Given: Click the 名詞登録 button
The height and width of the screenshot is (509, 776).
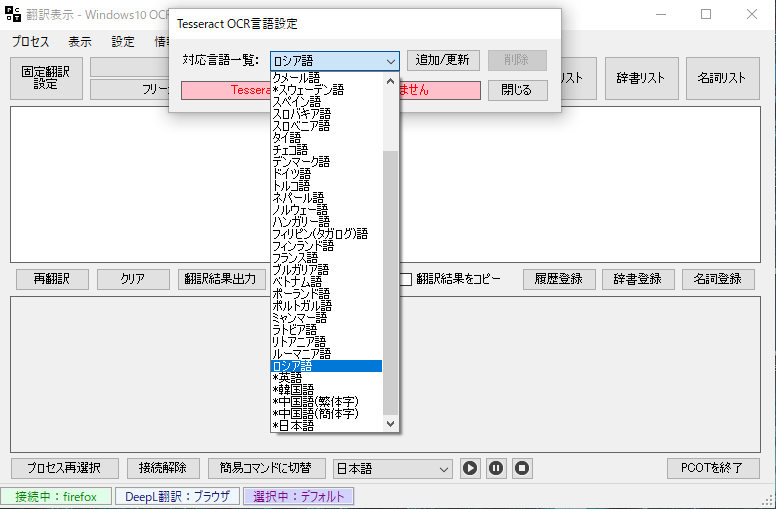Looking at the screenshot, I should [718, 279].
